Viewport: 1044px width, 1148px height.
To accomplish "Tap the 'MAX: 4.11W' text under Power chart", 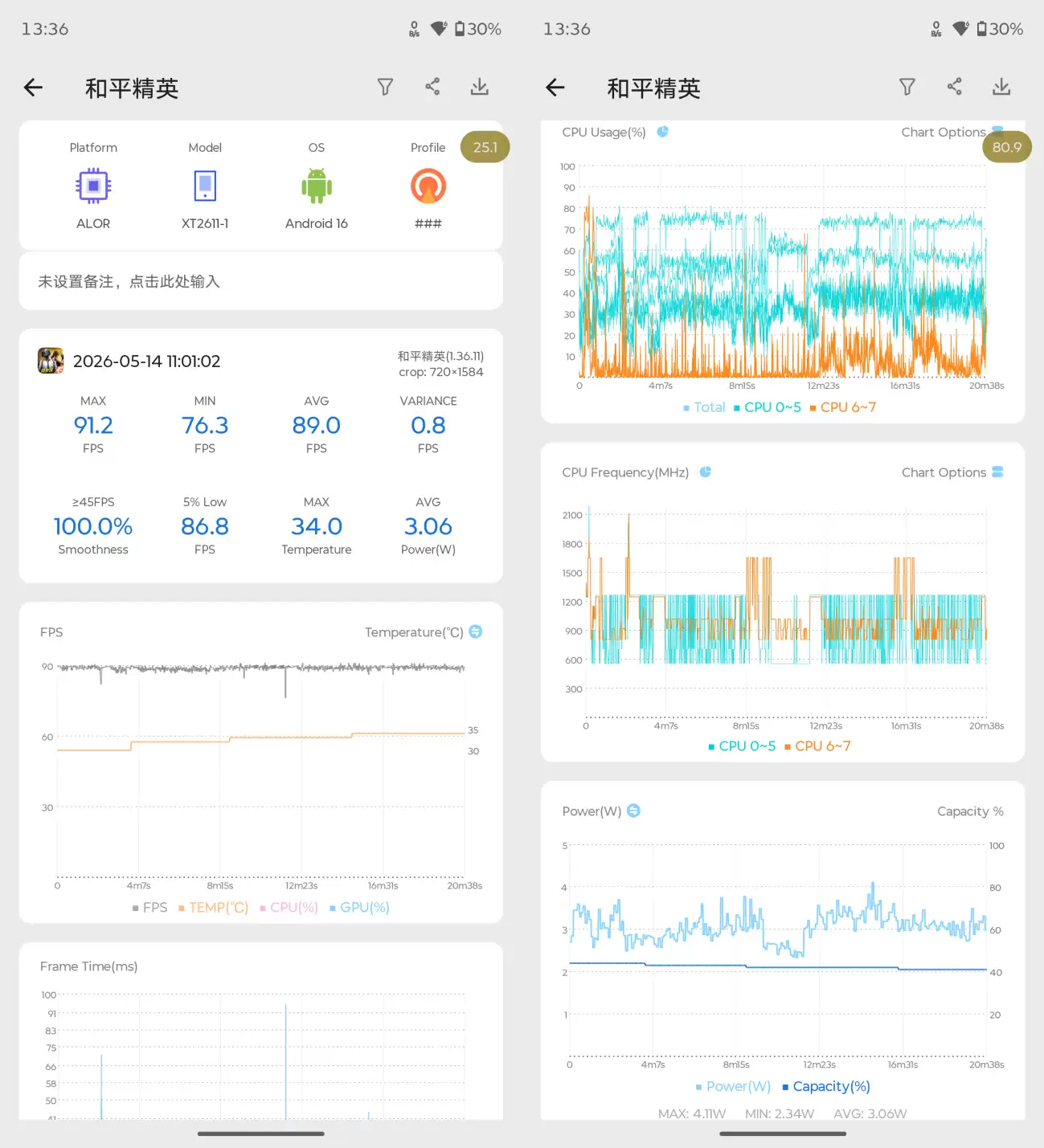I will point(692,1113).
